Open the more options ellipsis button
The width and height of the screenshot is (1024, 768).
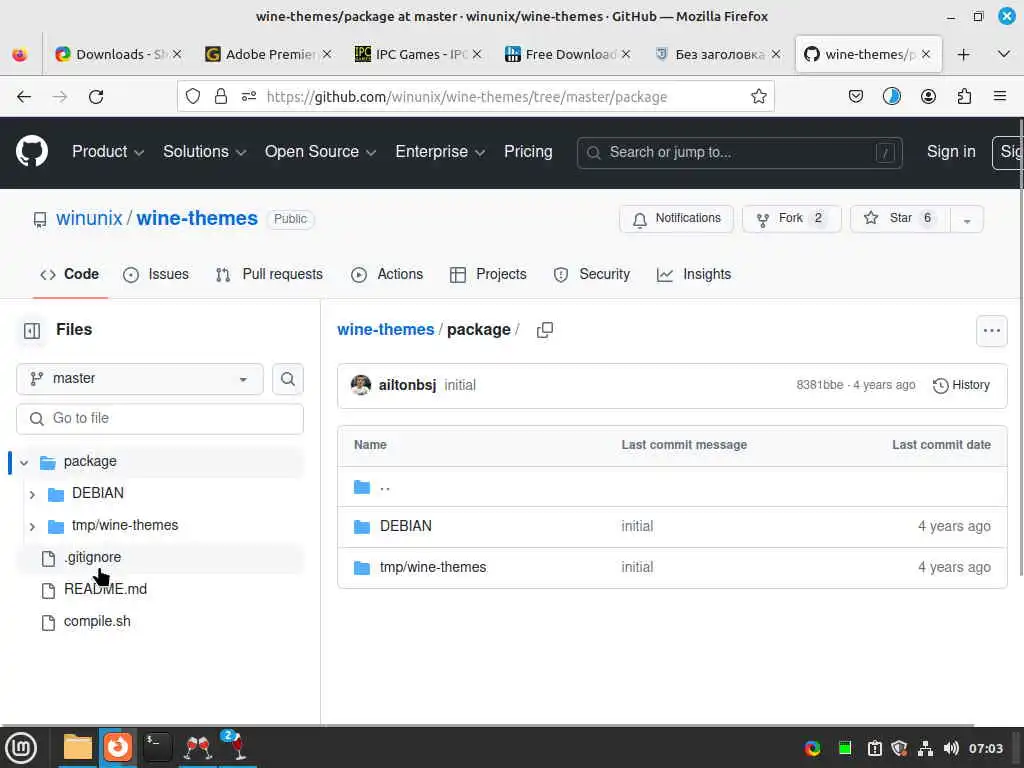tap(991, 330)
